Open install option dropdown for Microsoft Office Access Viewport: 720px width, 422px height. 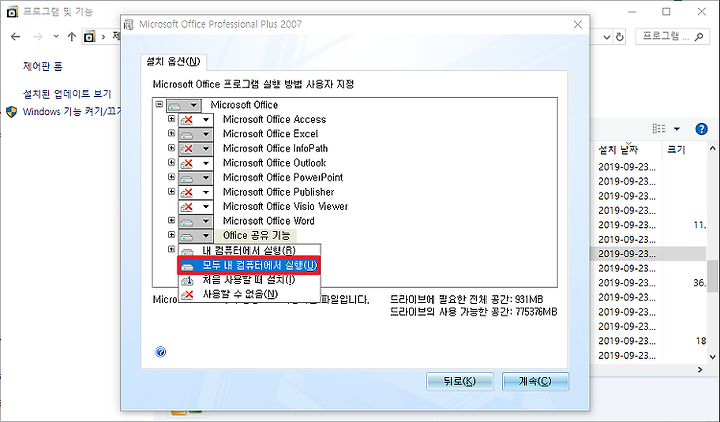tap(196, 120)
